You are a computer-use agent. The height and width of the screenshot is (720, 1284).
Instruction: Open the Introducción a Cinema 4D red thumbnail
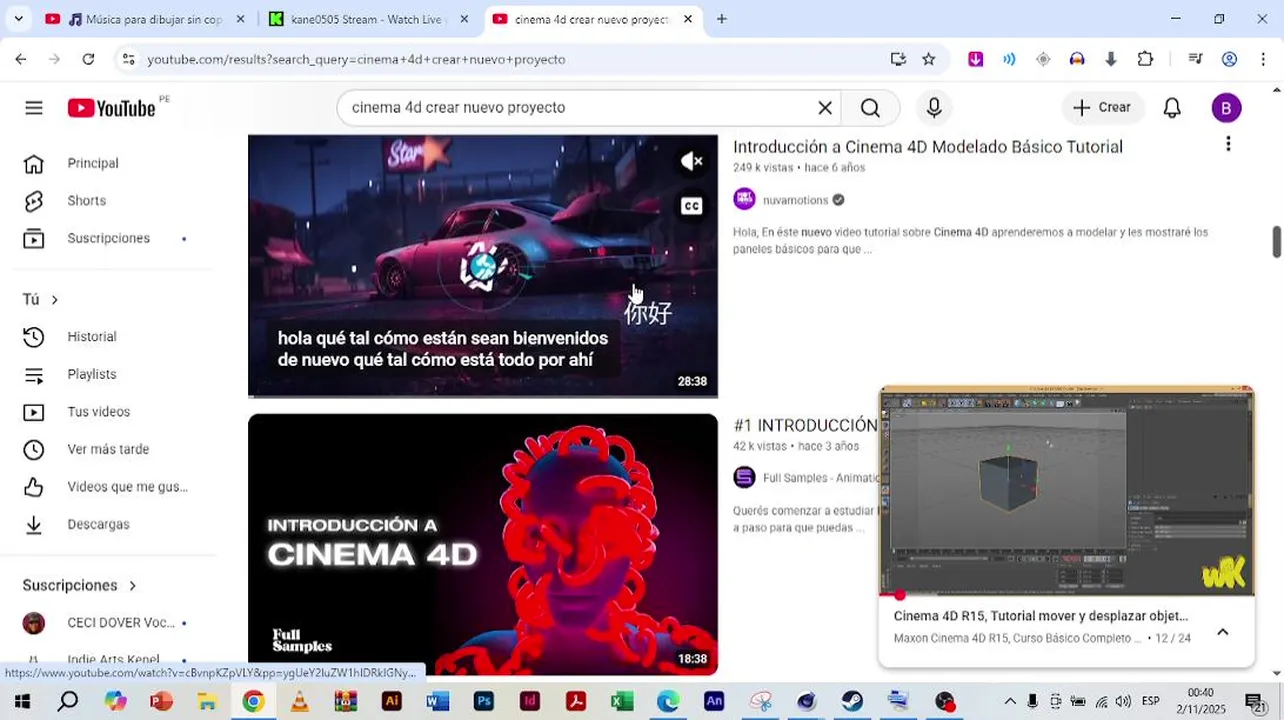pos(483,545)
